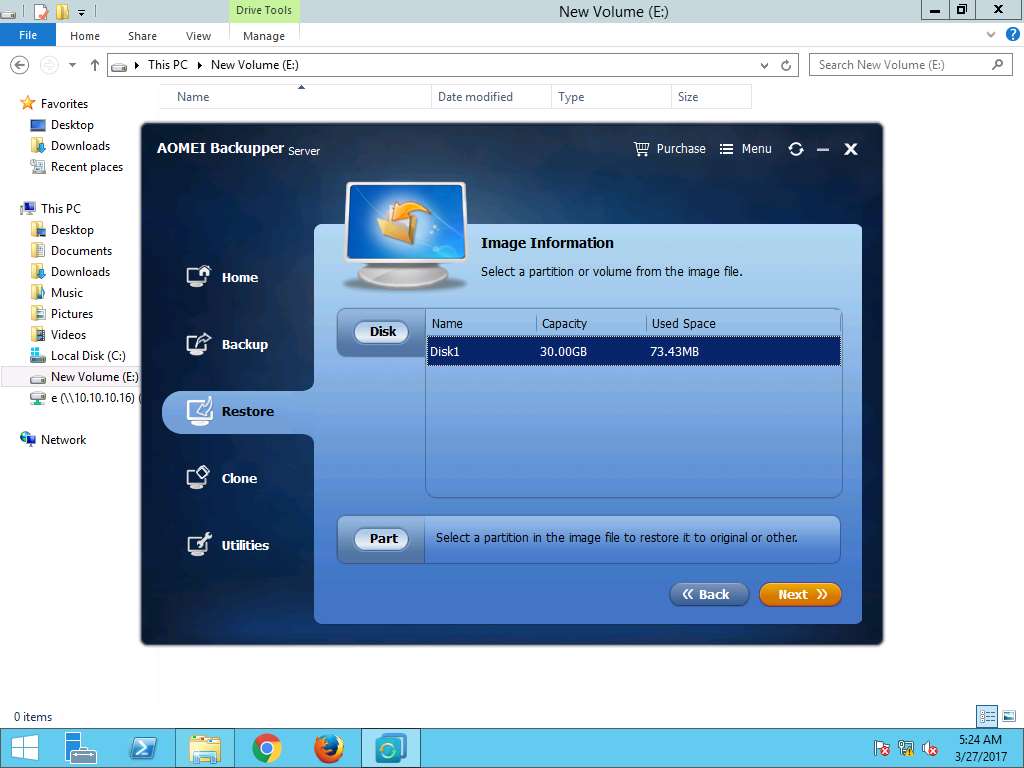The width and height of the screenshot is (1024, 768).
Task: Select Documents under This PC
Action: 81,251
